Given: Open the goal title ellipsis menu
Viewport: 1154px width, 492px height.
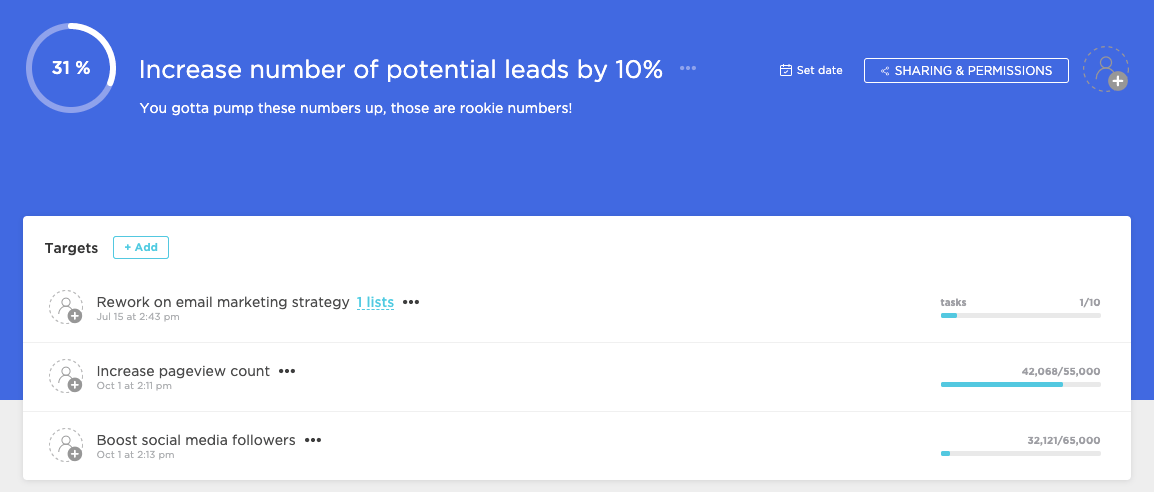Looking at the screenshot, I should [x=688, y=68].
